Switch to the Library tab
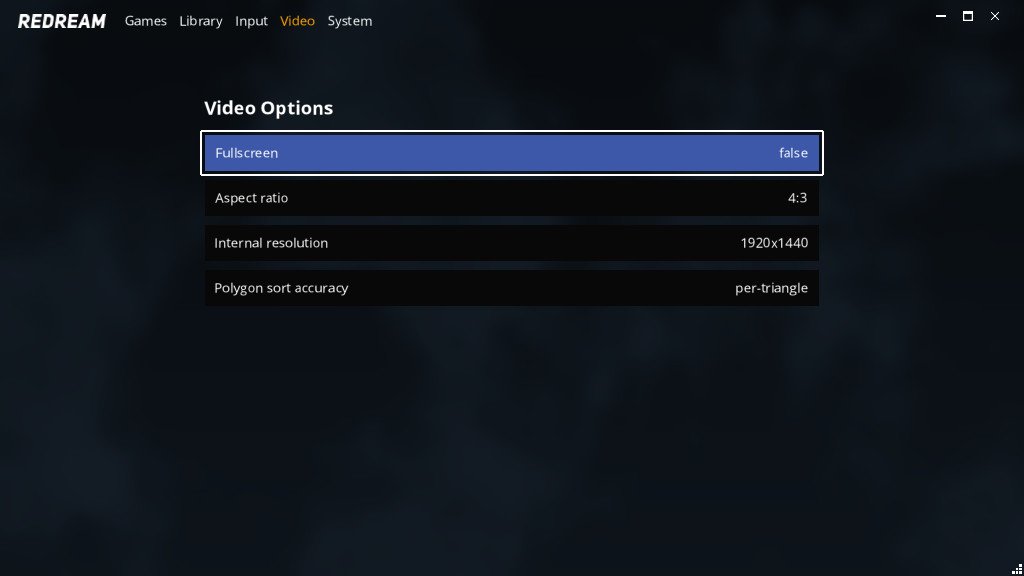The image size is (1024, 576). pyautogui.click(x=200, y=21)
